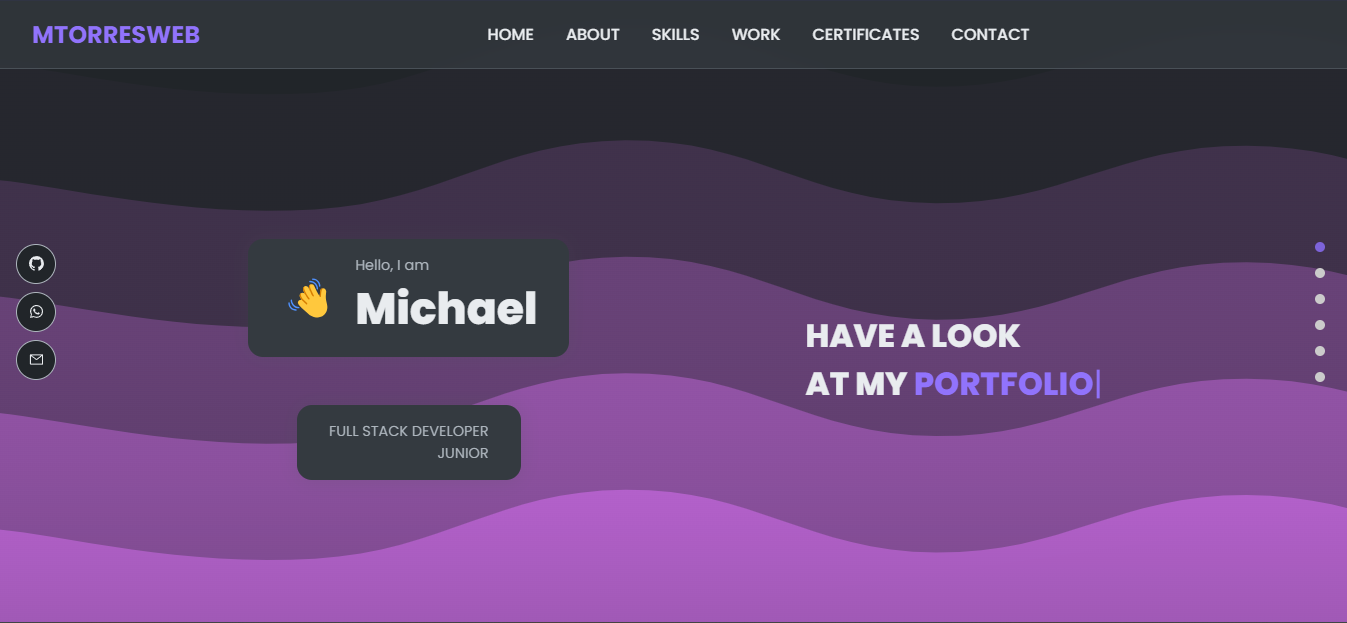Open the ABOUT menu item

pos(592,33)
